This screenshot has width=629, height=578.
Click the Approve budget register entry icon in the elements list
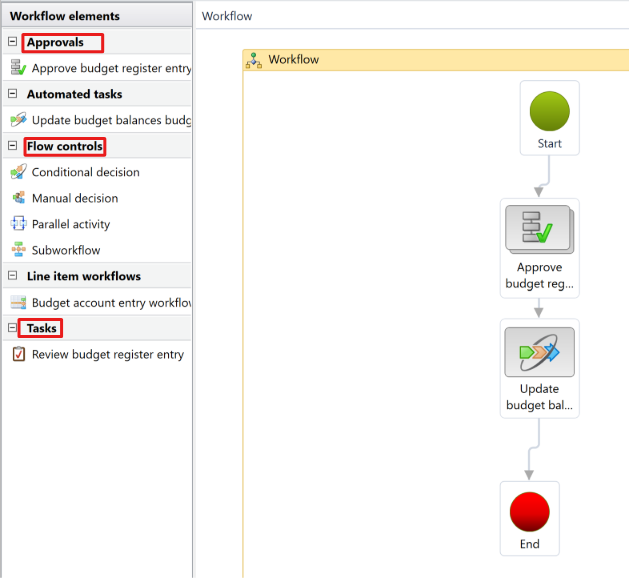[x=18, y=68]
